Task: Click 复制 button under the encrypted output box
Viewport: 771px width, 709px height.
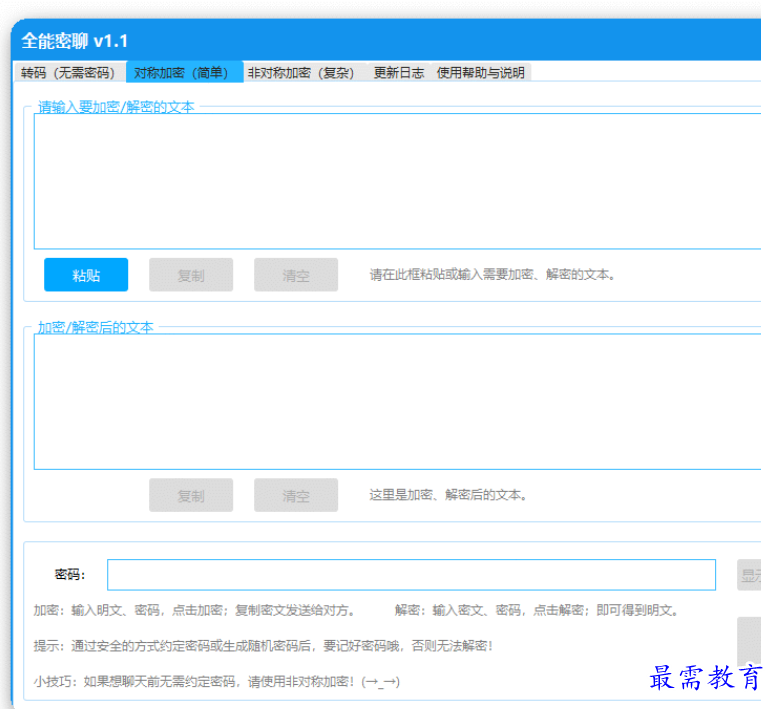Action: coord(191,495)
